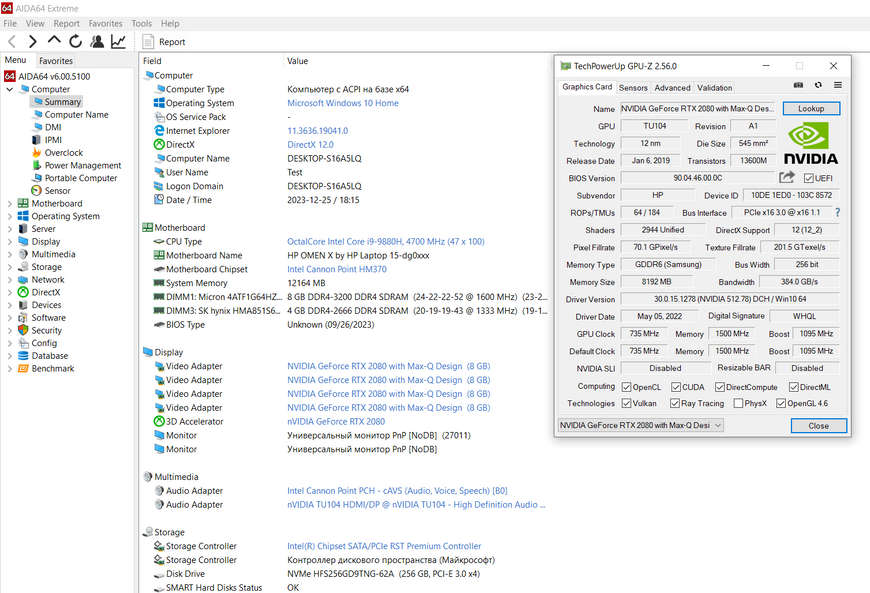The image size is (870, 593).
Task: Toggle OpenGL 4.6 checkbox
Action: pyautogui.click(x=781, y=403)
